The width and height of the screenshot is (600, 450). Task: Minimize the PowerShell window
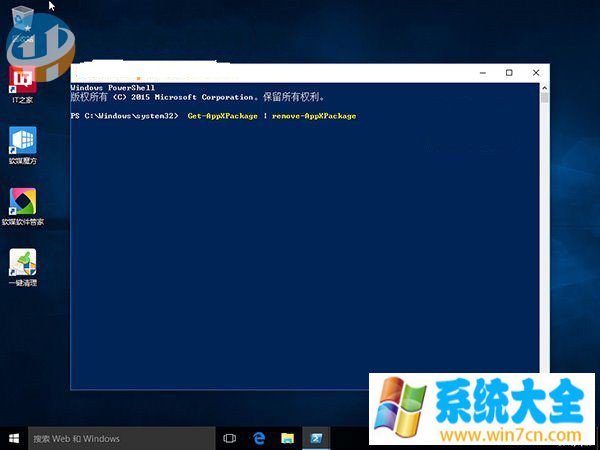click(x=483, y=73)
